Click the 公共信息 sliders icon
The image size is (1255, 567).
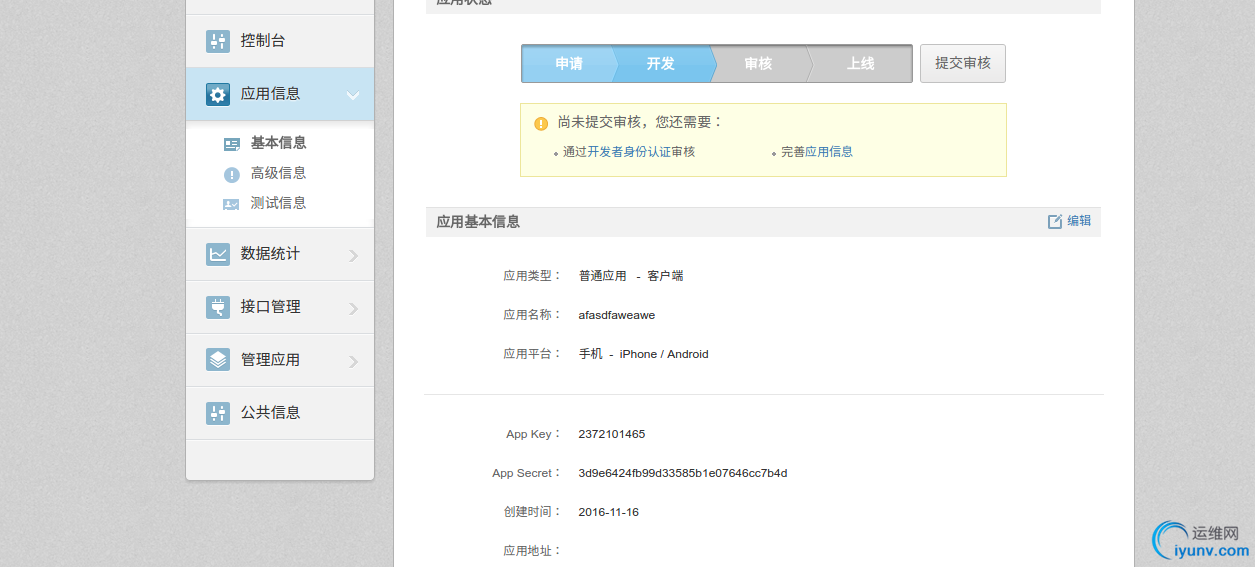[218, 412]
